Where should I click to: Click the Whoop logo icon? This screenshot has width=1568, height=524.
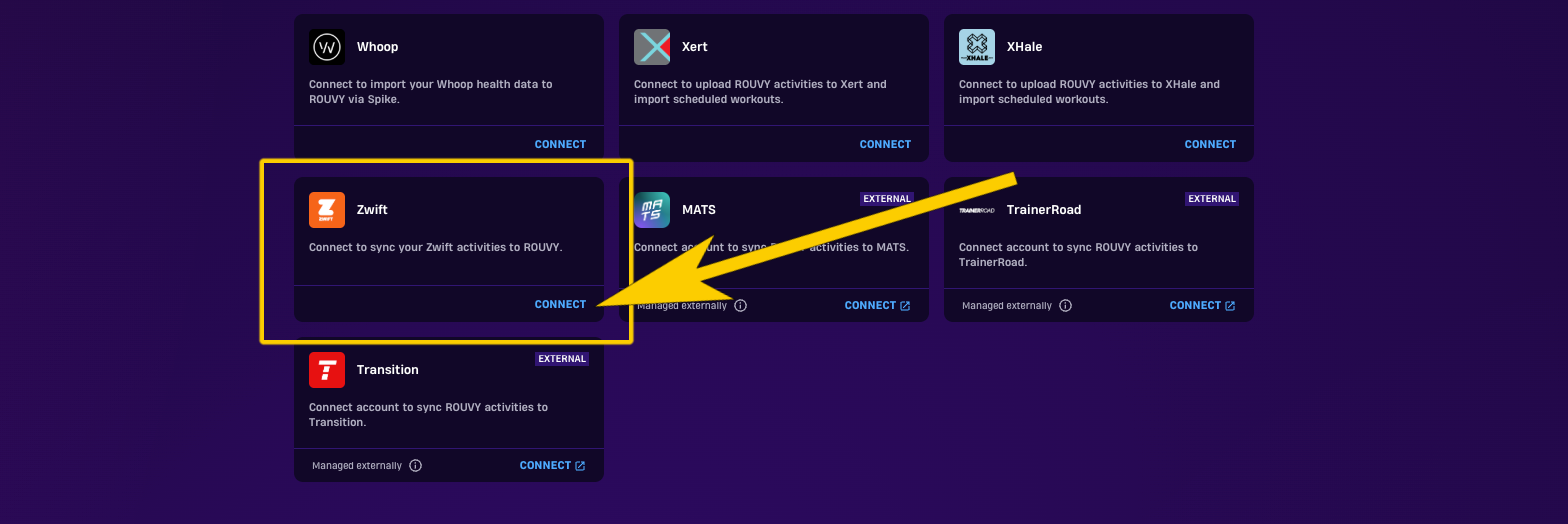[327, 47]
